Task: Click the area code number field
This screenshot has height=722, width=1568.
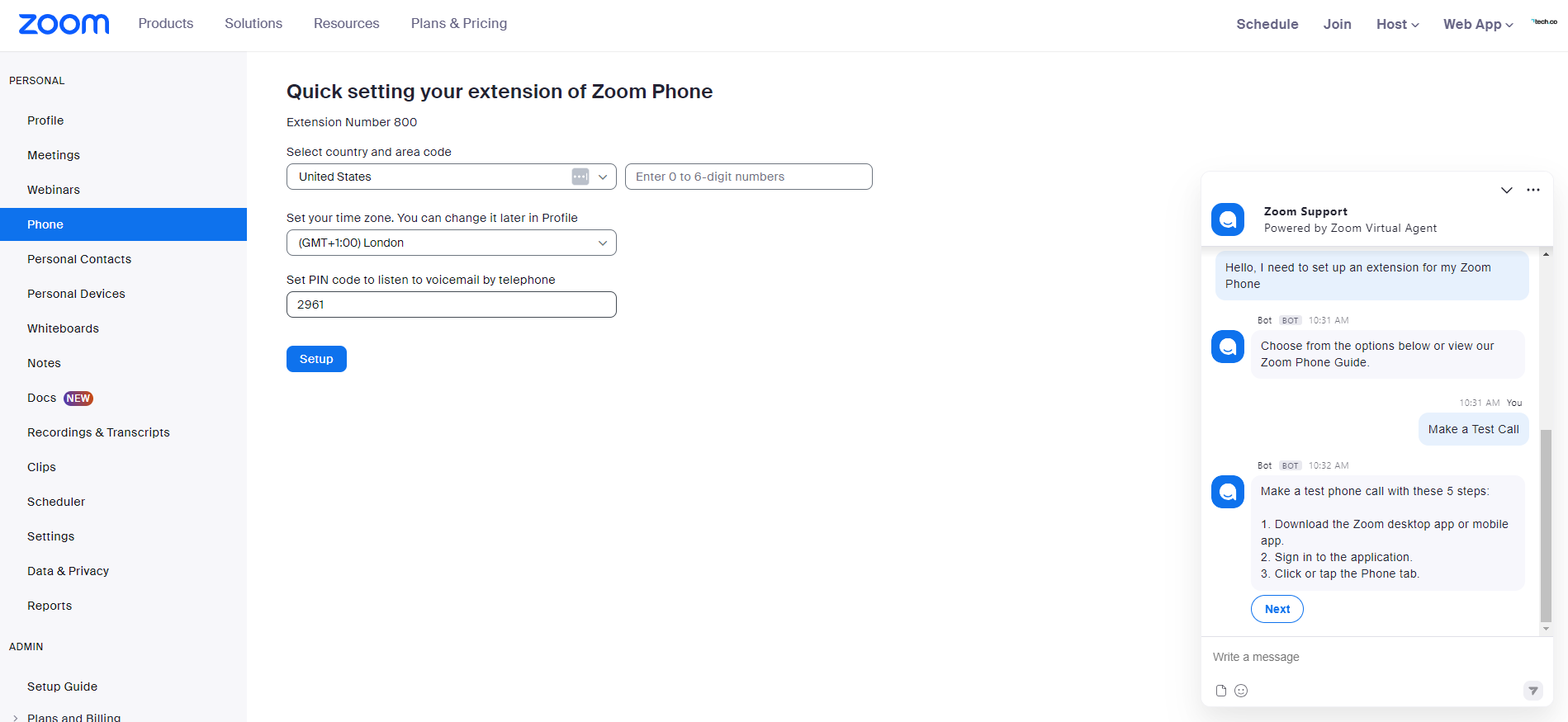Action: tap(748, 177)
